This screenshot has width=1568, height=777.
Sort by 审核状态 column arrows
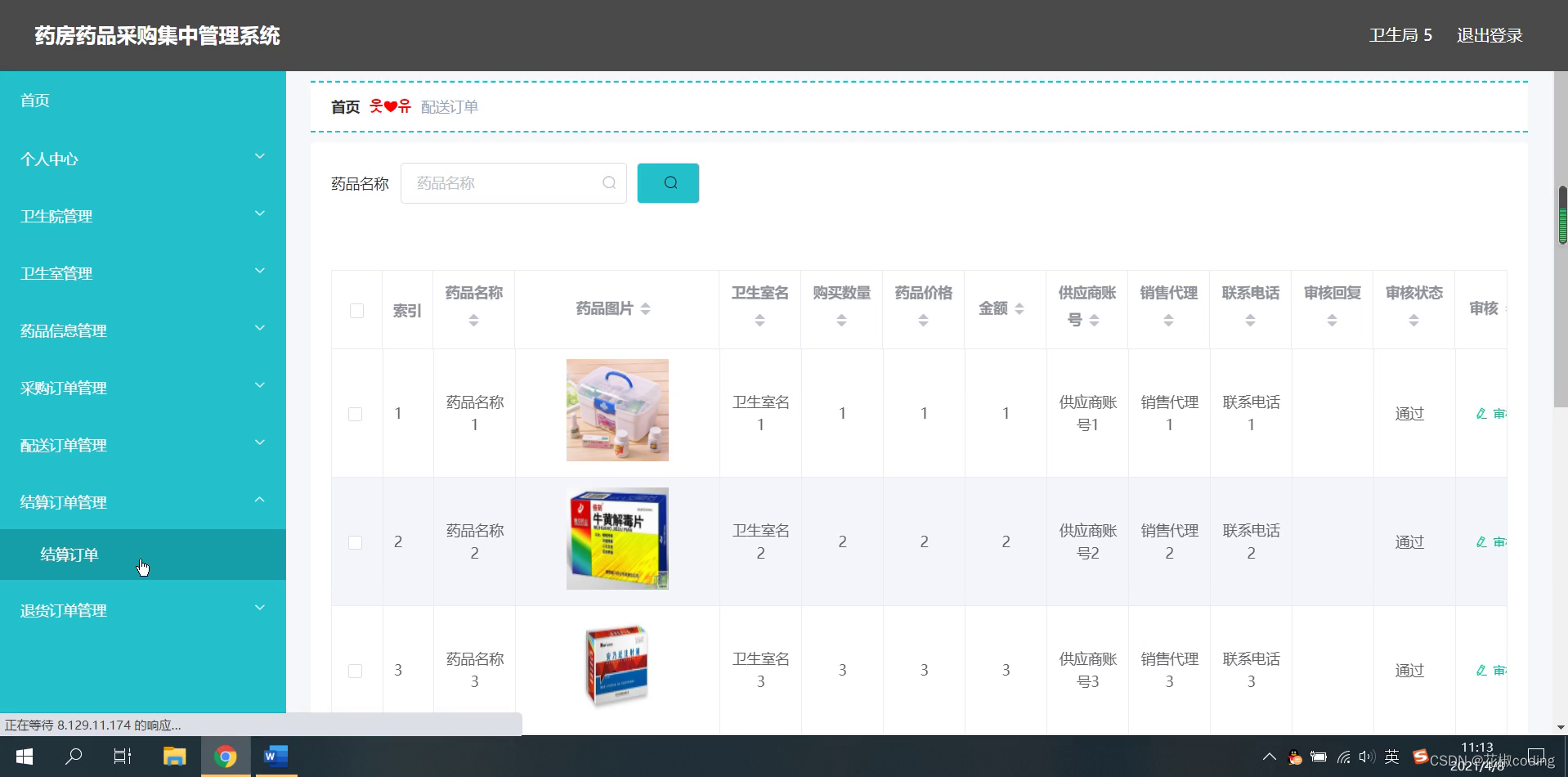click(1413, 321)
